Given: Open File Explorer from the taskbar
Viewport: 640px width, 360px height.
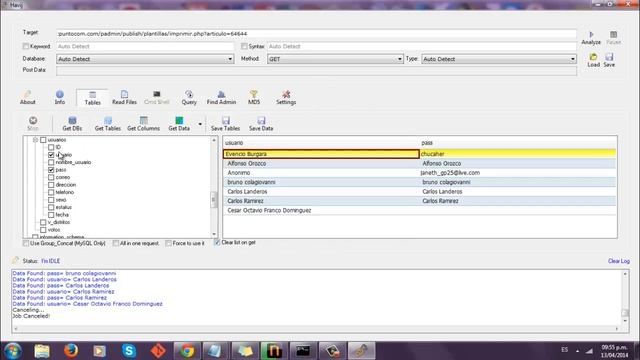Looking at the screenshot, I should (42, 351).
